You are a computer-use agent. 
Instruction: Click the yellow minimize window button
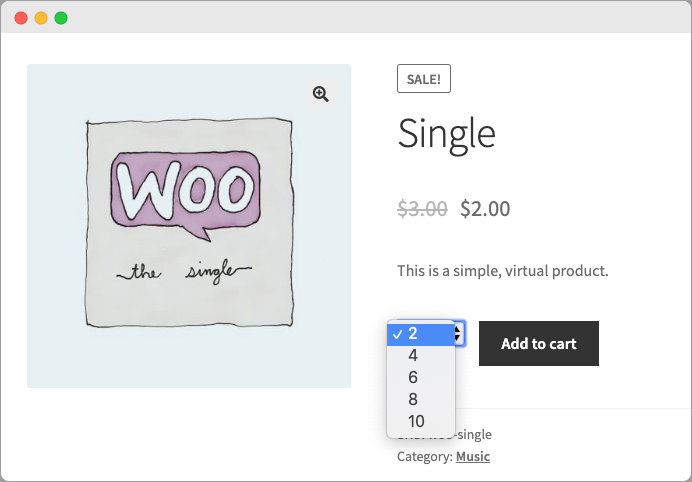[x=41, y=18]
